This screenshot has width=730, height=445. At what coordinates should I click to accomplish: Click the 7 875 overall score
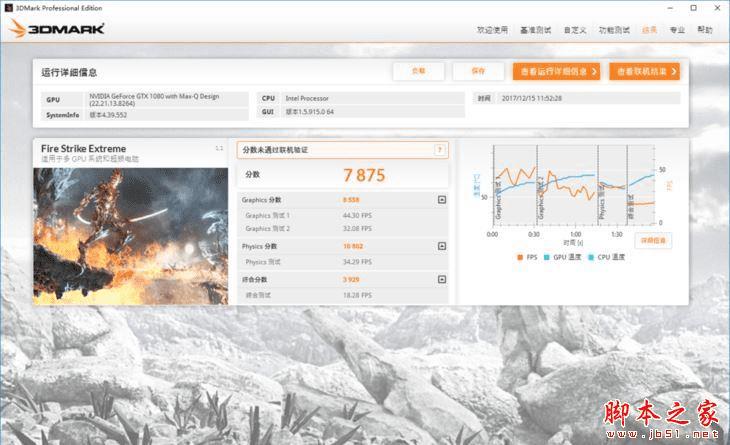coord(364,175)
